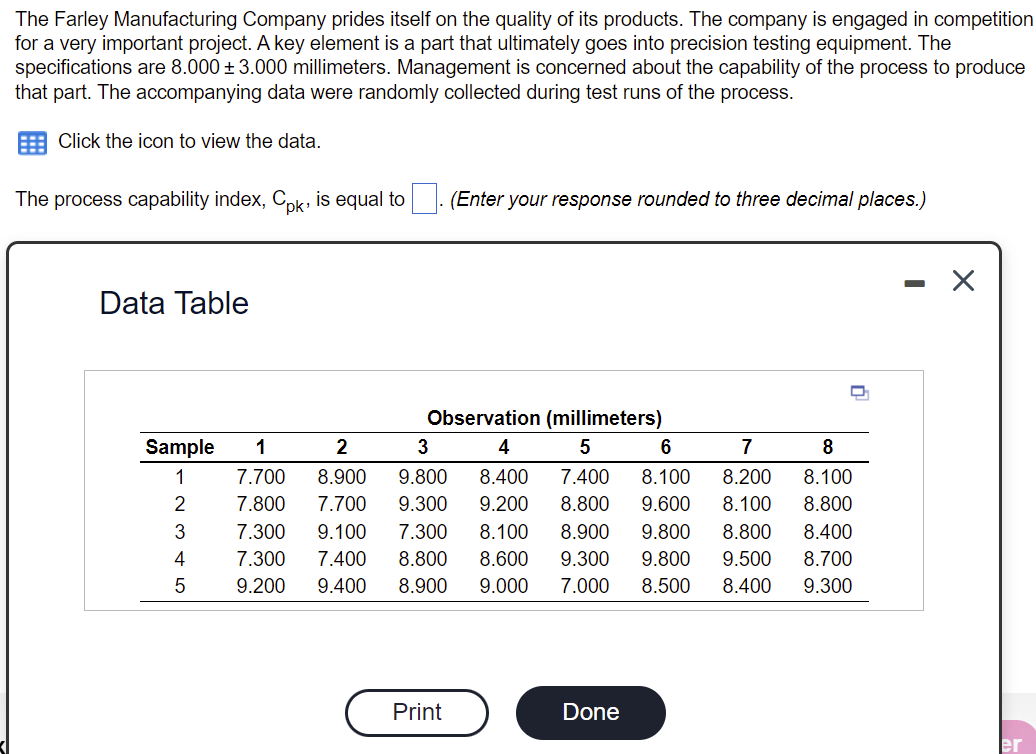The width and height of the screenshot is (1036, 754).
Task: Click the Done button
Action: [590, 712]
